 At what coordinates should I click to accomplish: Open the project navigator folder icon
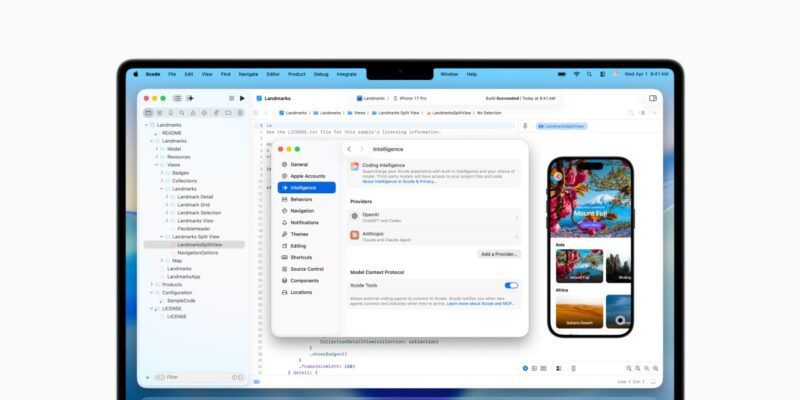pos(148,113)
